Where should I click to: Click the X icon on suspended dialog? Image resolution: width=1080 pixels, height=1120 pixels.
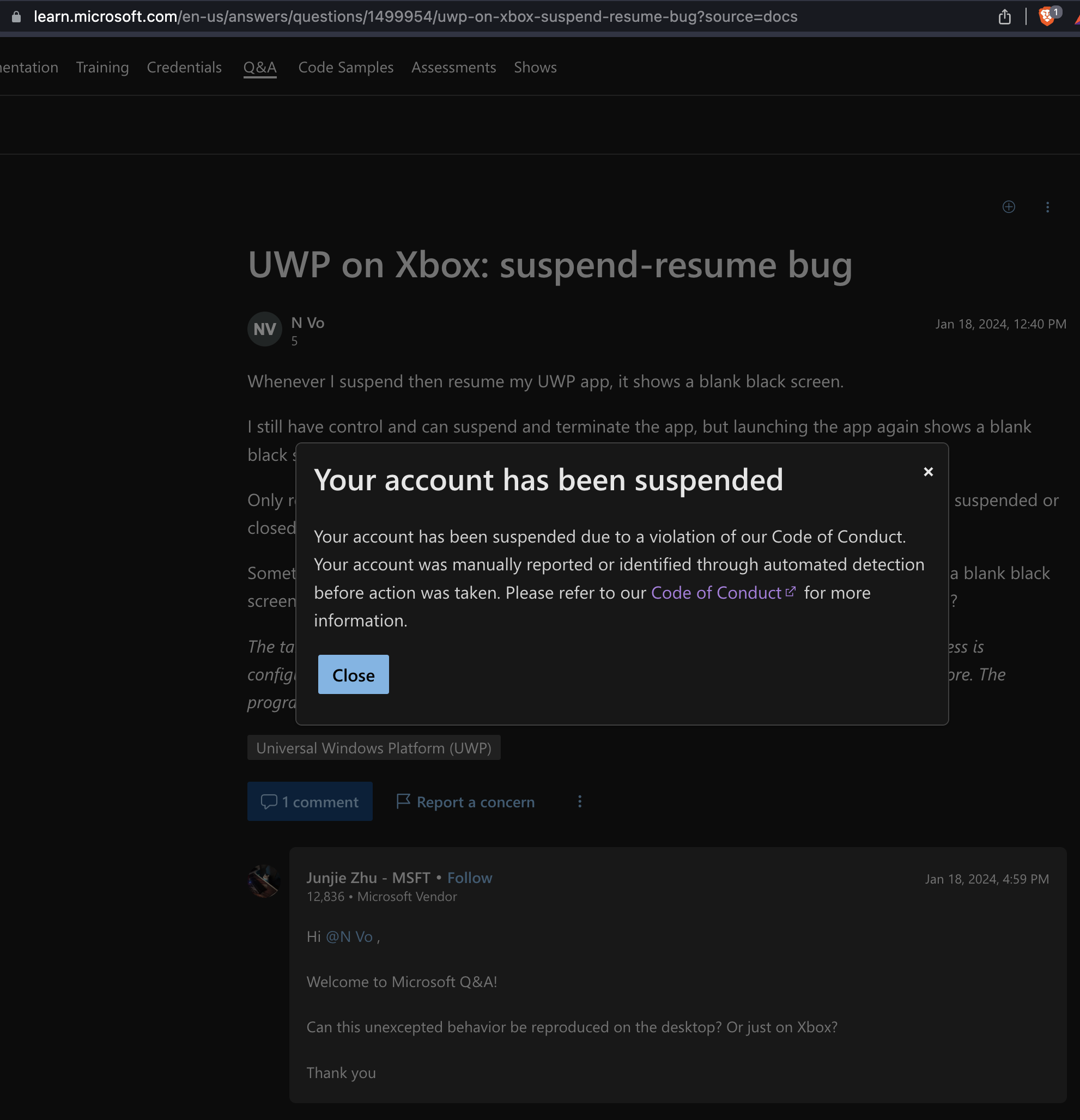coord(928,472)
